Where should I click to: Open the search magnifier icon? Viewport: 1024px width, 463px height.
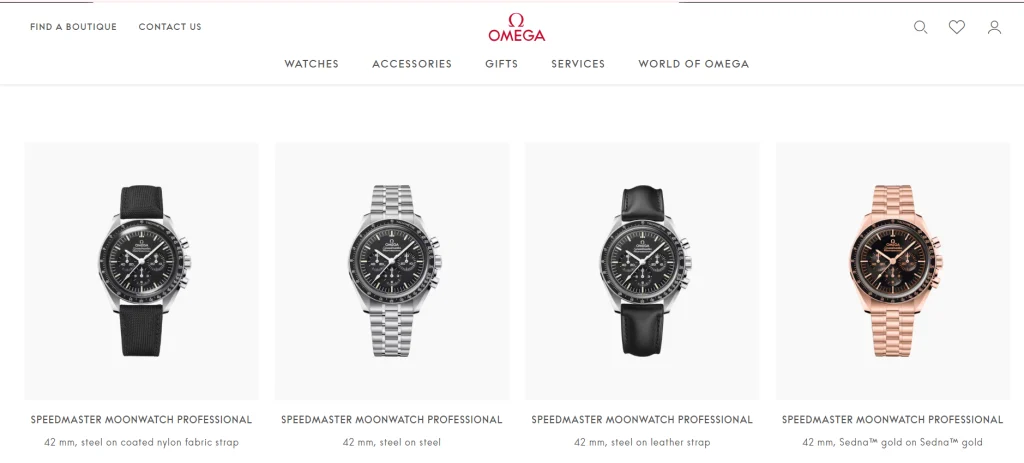920,27
